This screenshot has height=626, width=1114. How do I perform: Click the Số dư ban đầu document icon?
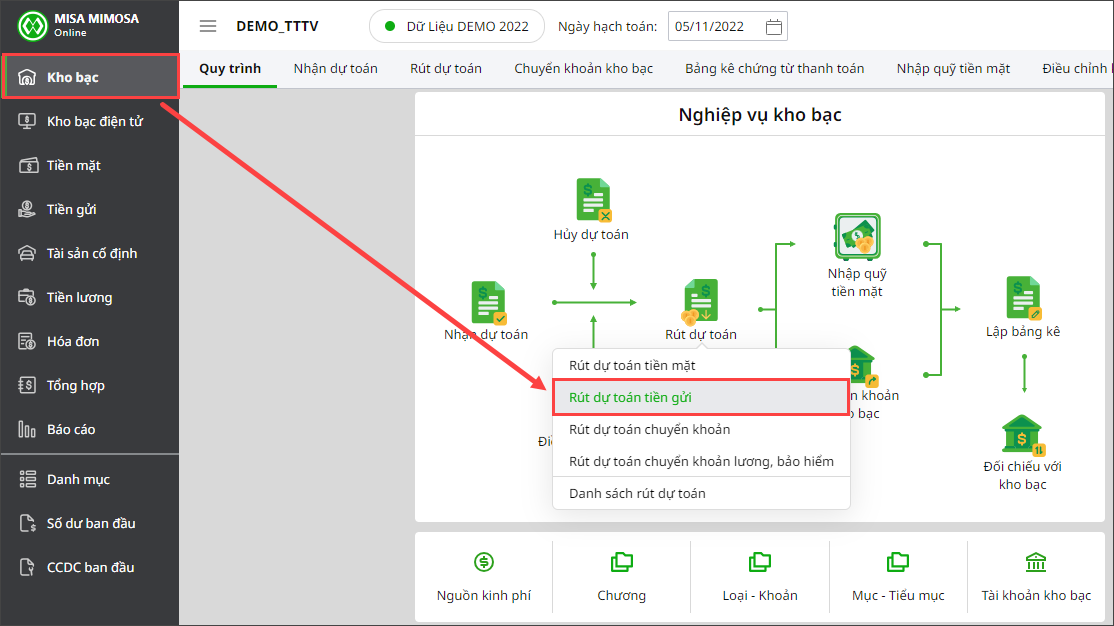27,524
